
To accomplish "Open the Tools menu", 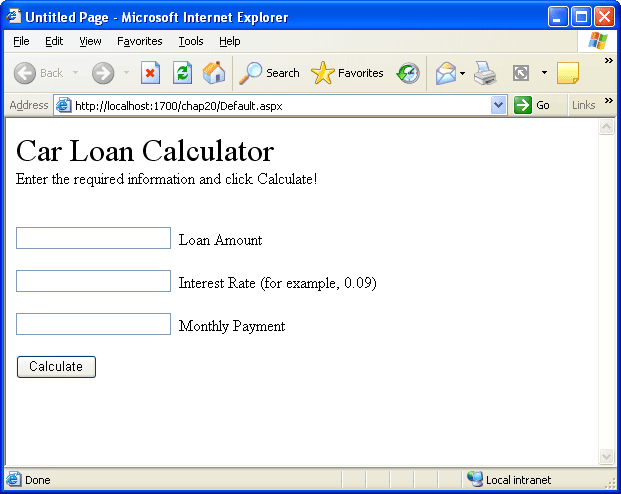I will point(191,41).
